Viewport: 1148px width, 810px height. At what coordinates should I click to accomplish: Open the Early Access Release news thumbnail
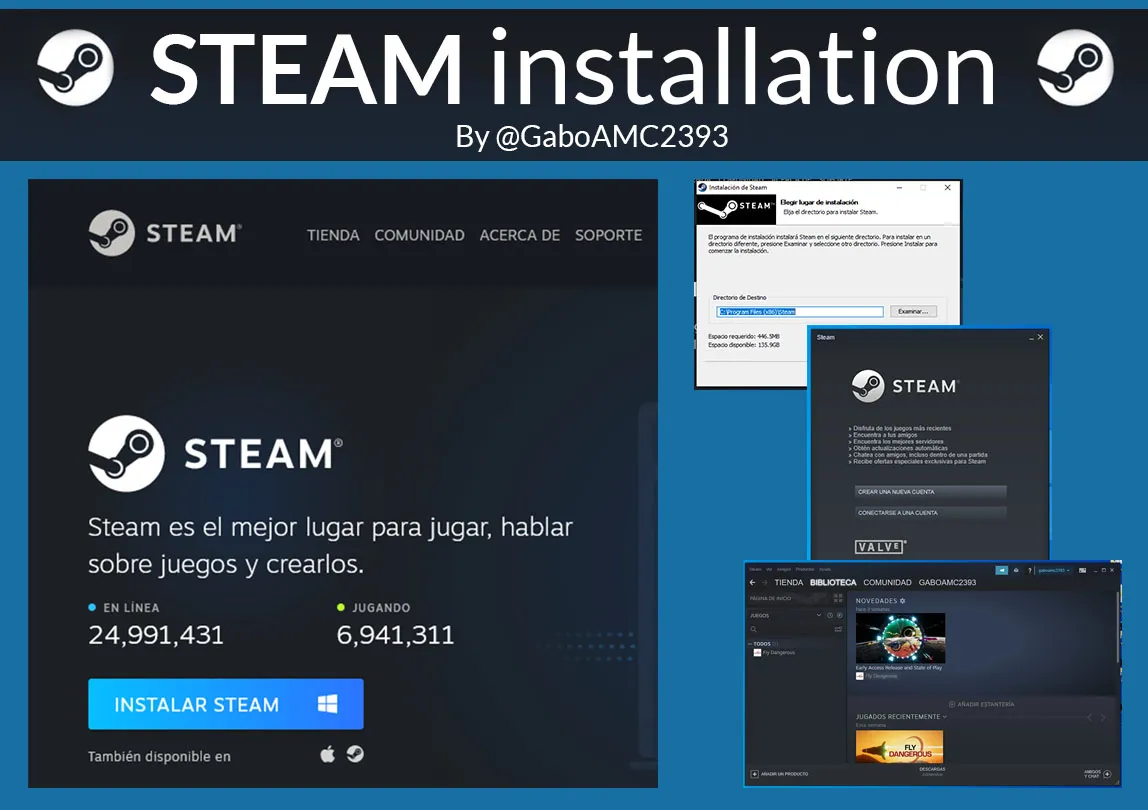900,638
